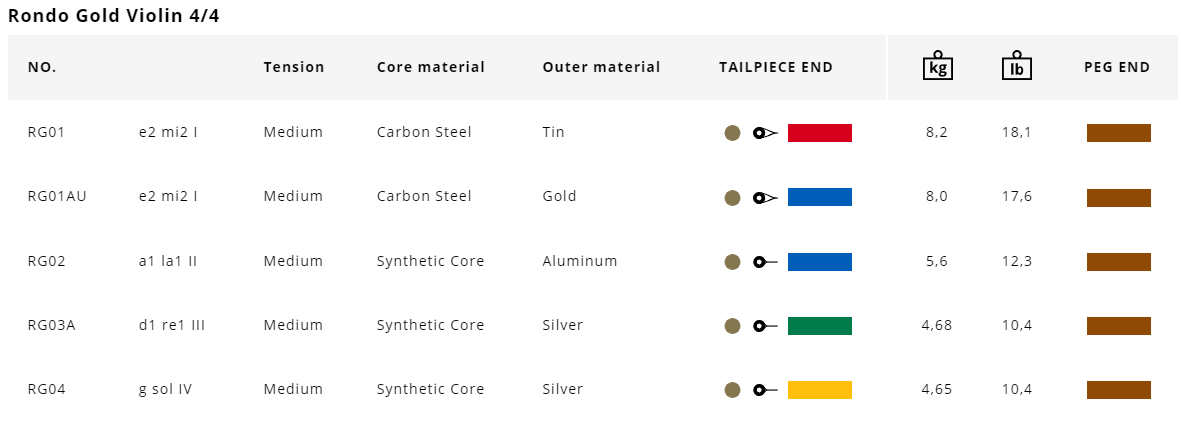Click the tan dot in RG01 row
The width and height of the screenshot is (1181, 426).
pyautogui.click(x=732, y=133)
